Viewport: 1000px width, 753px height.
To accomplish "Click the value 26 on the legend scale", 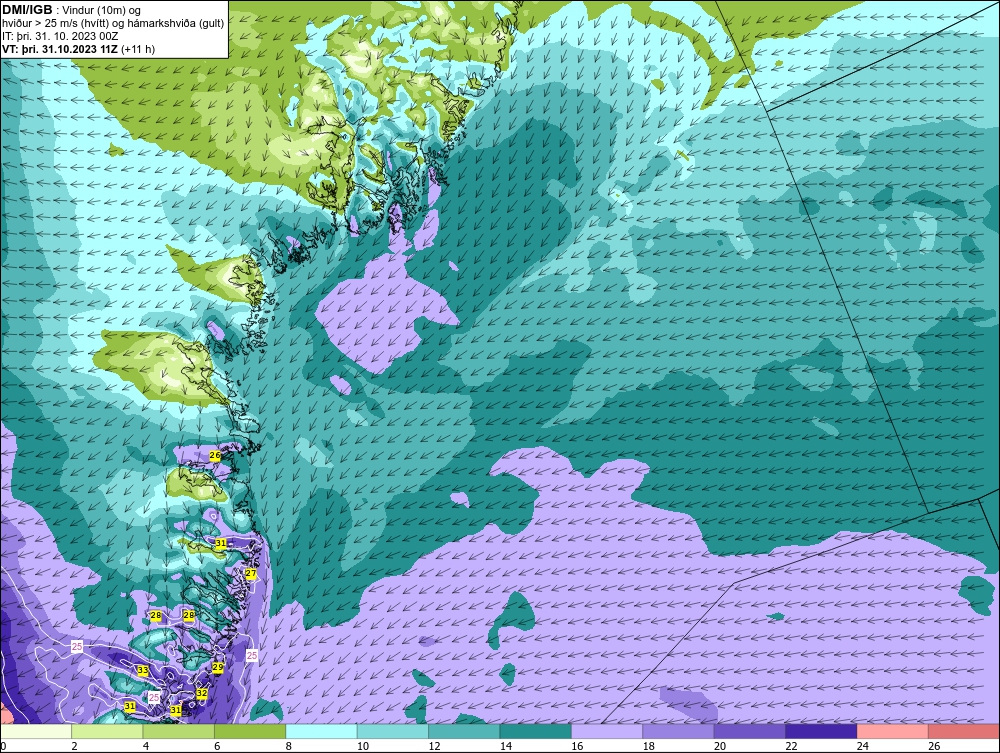I will pos(934,746).
